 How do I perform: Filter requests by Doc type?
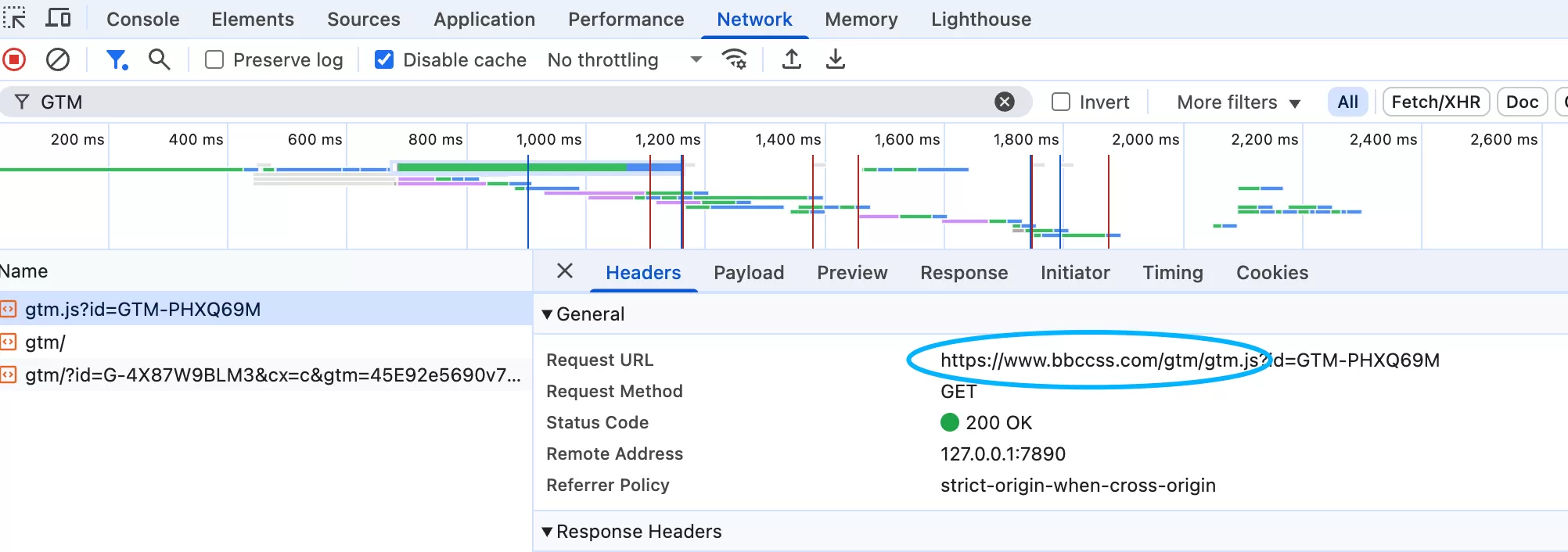pos(1522,102)
